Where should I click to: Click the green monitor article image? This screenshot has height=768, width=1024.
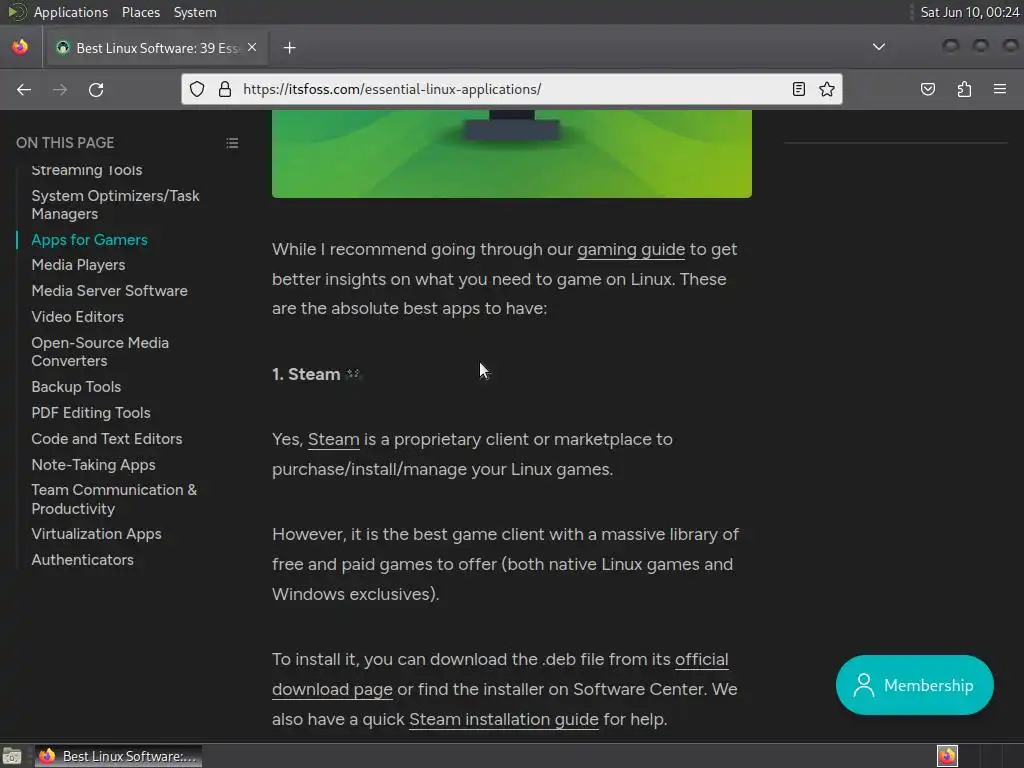pos(511,153)
